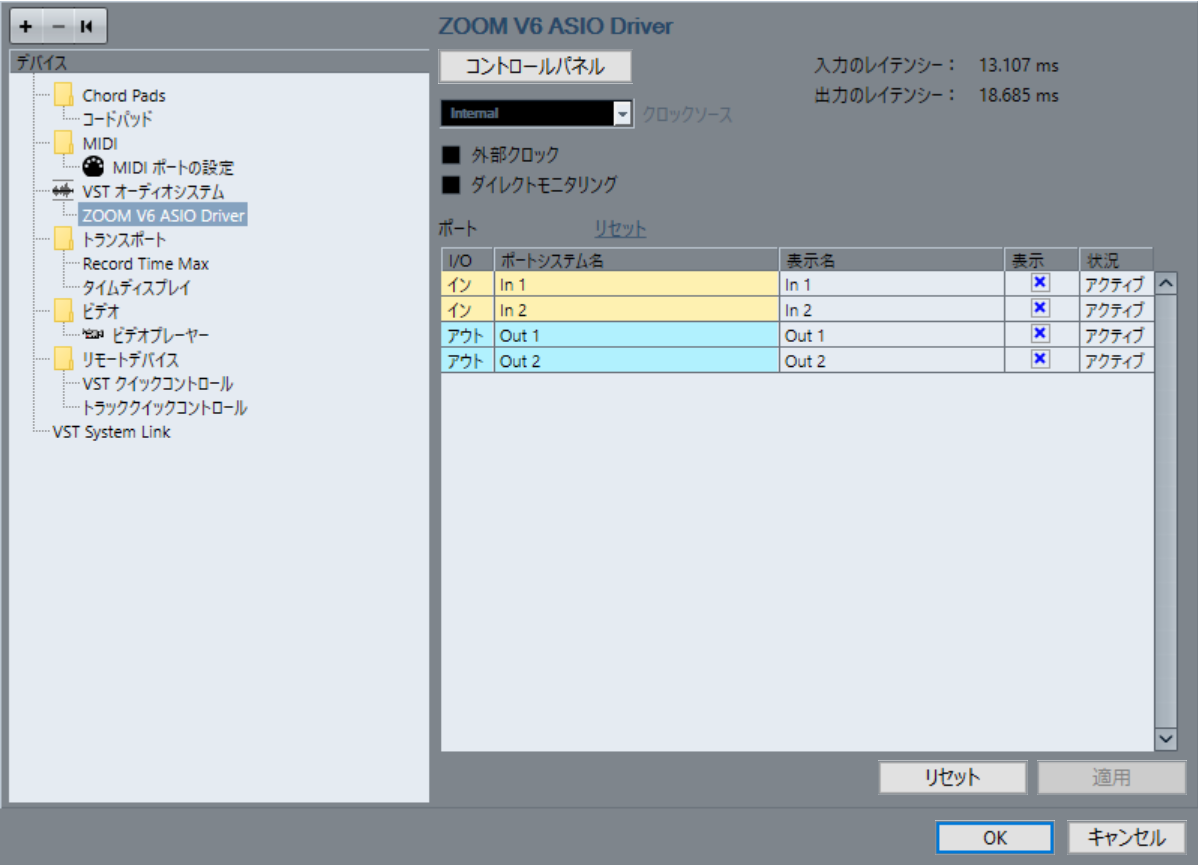The image size is (1198, 865).
Task: Uncheck the visibility box for Out 1
Action: point(1040,333)
